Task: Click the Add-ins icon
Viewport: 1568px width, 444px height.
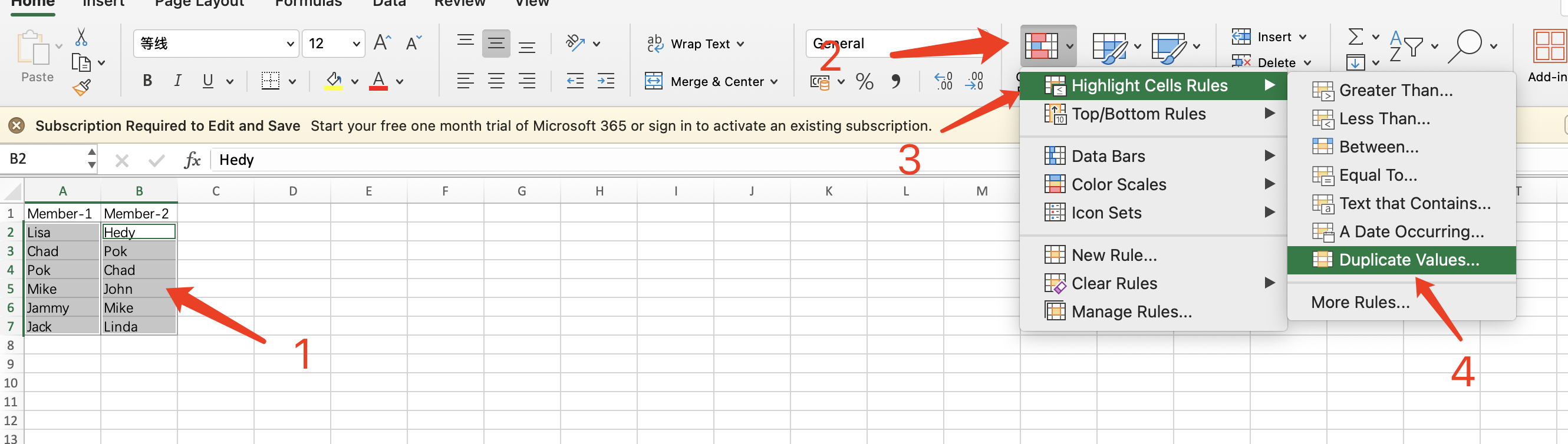Action: 1549,46
